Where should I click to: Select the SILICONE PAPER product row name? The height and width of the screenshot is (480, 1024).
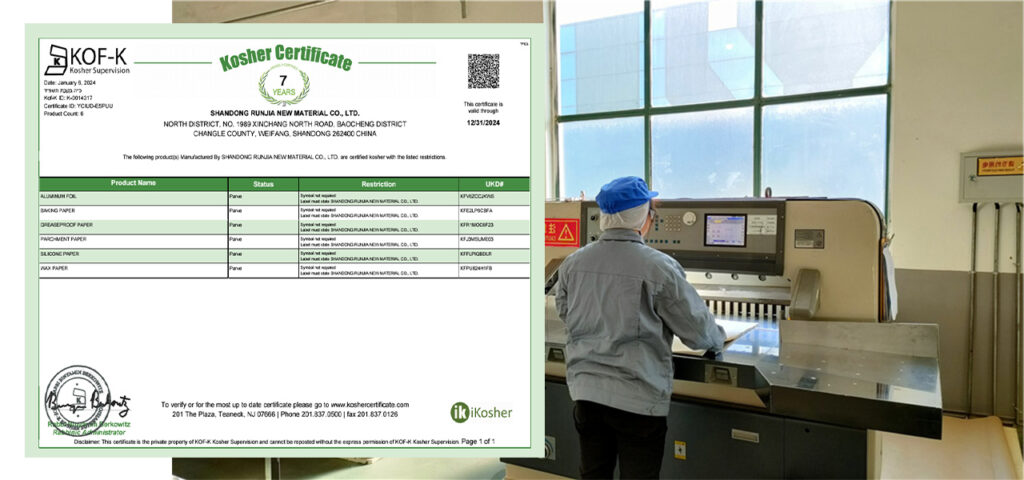coord(59,253)
